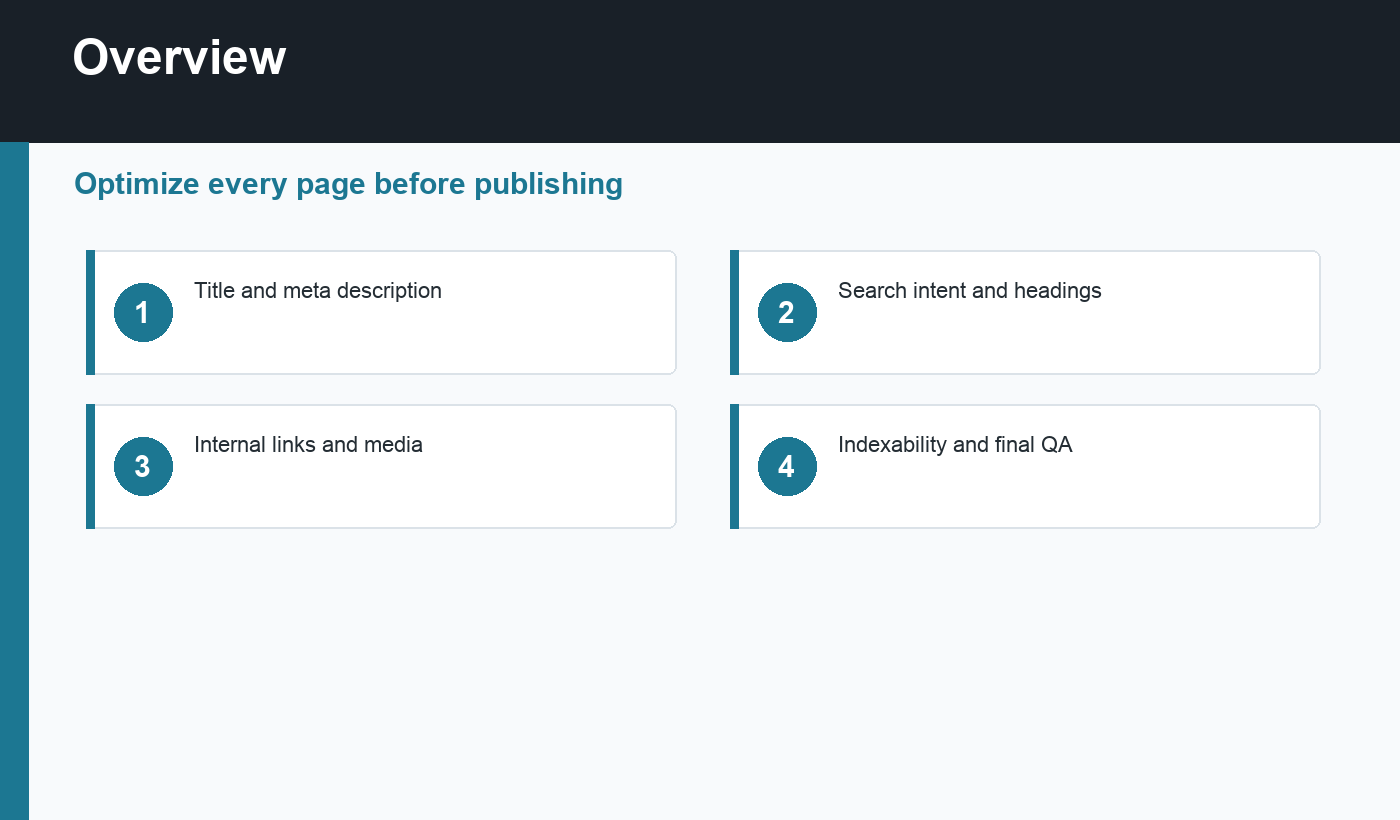
Task: Click the number 2 circle badge
Action: coord(787,312)
